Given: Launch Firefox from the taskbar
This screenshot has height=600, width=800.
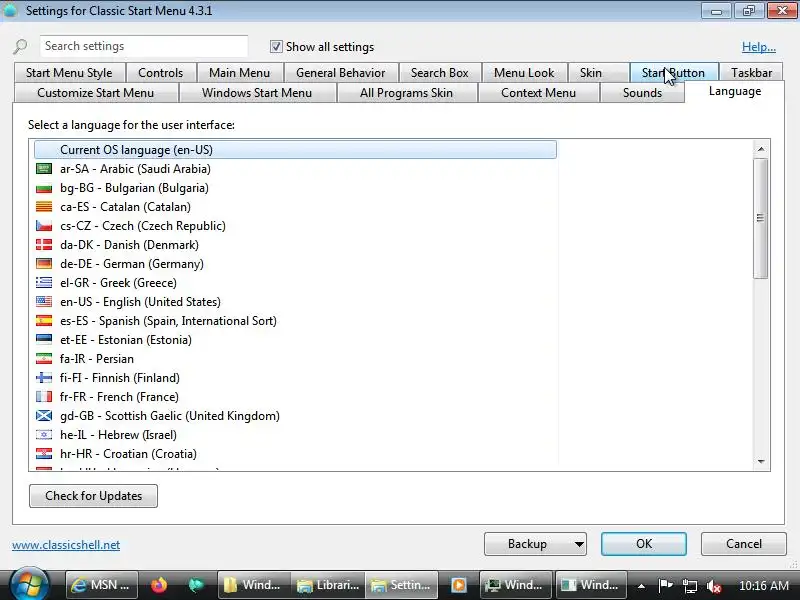Looking at the screenshot, I should [159, 585].
